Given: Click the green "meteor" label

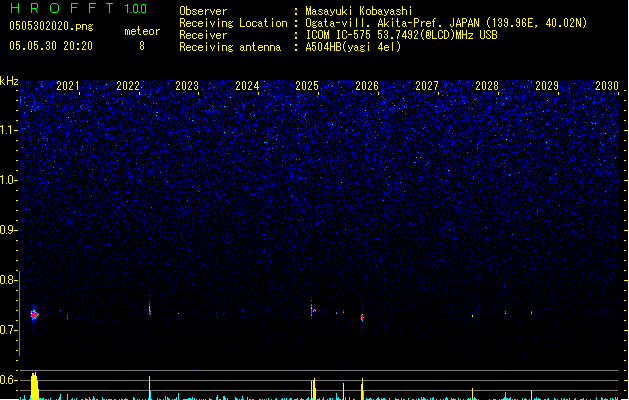Looking at the screenshot, I should click(142, 31).
